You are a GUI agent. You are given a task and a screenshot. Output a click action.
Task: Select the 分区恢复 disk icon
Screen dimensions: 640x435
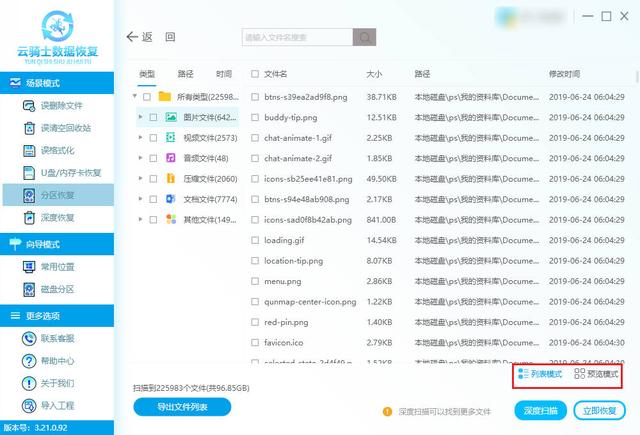click(29, 195)
